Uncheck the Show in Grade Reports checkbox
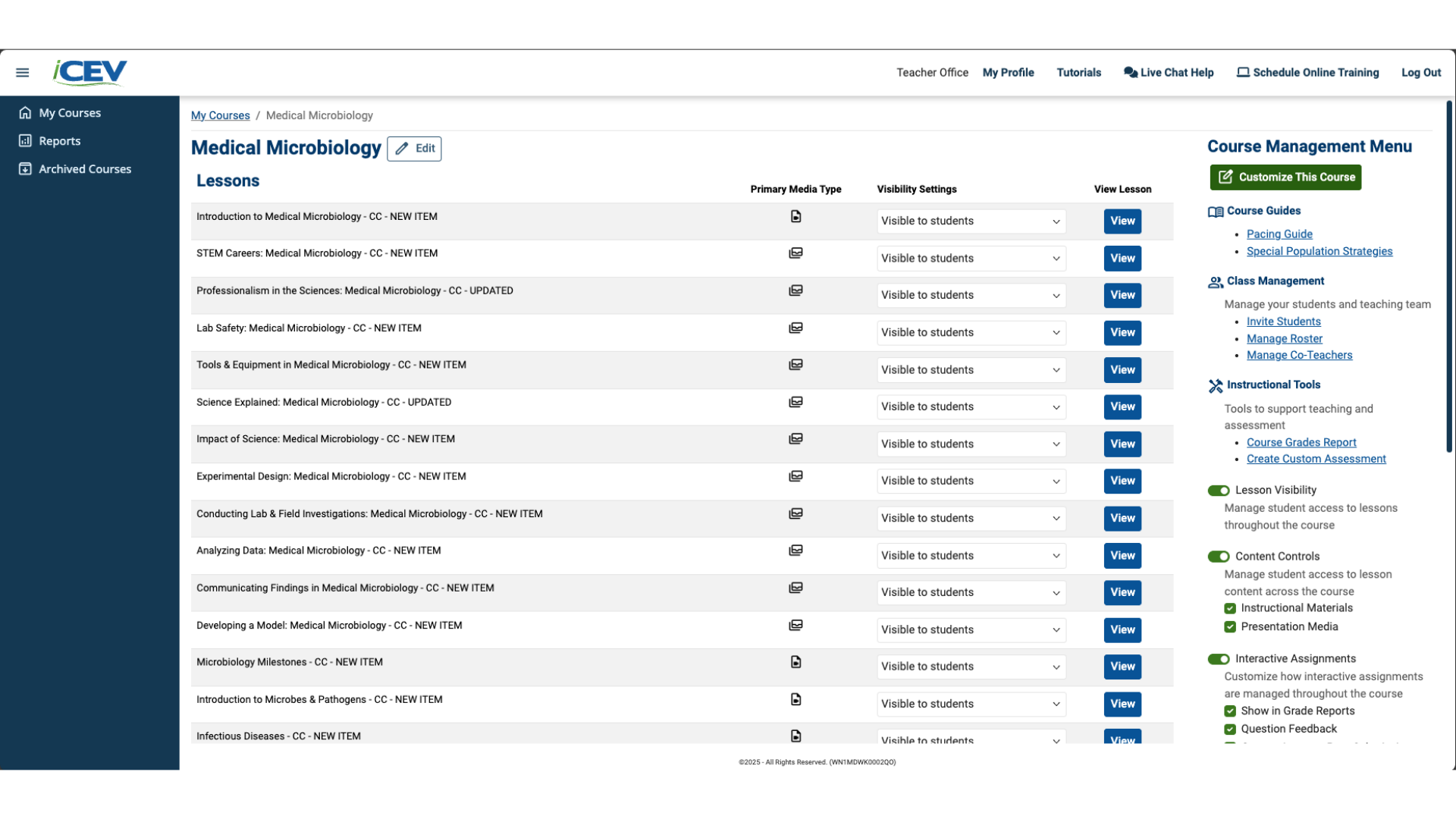The height and width of the screenshot is (819, 1456). click(1230, 711)
